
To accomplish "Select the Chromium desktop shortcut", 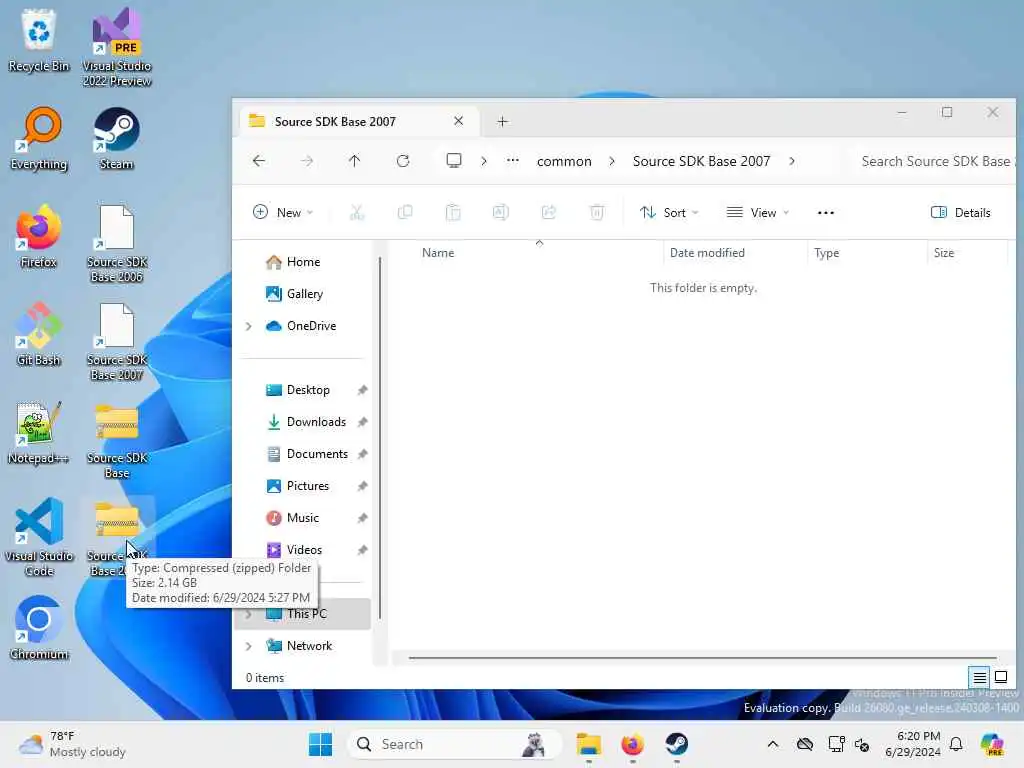I will [39, 628].
